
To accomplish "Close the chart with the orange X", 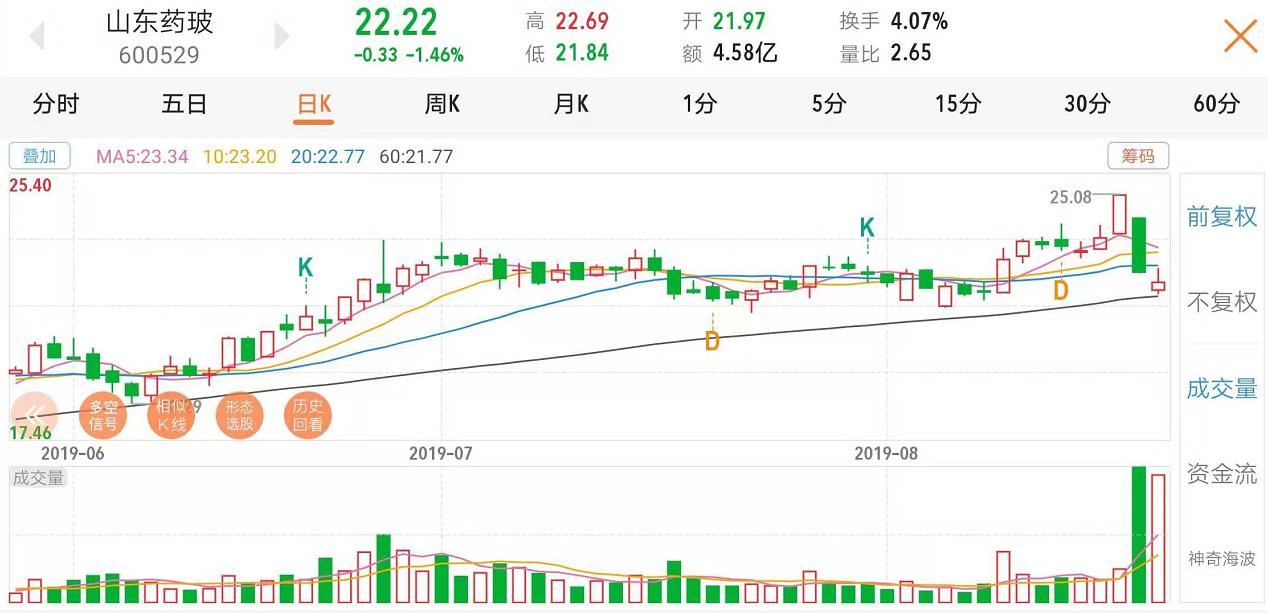I will (1240, 36).
